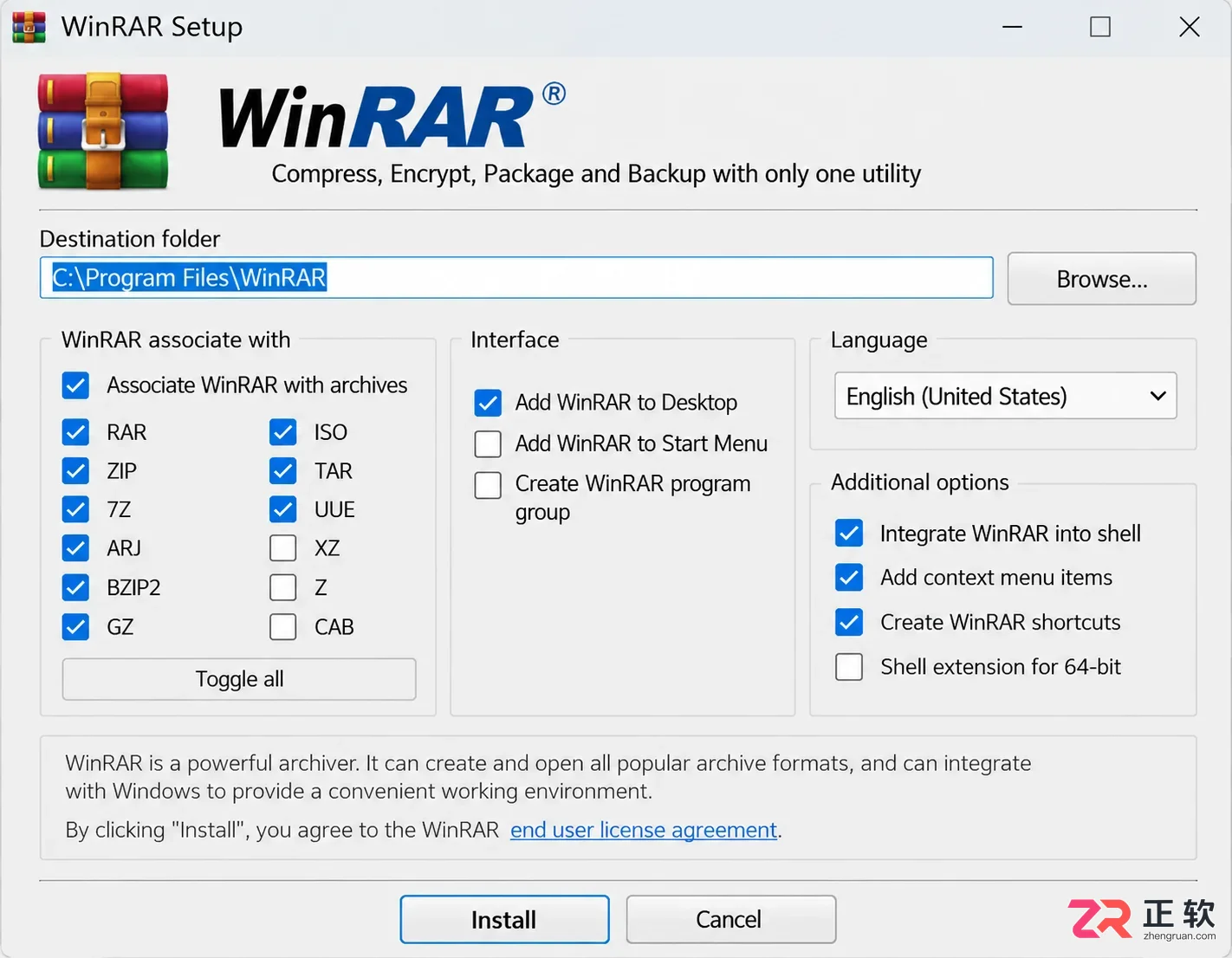Uncheck Create WinRAR shortcuts
Image resolution: width=1232 pixels, height=958 pixels.
tap(849, 622)
